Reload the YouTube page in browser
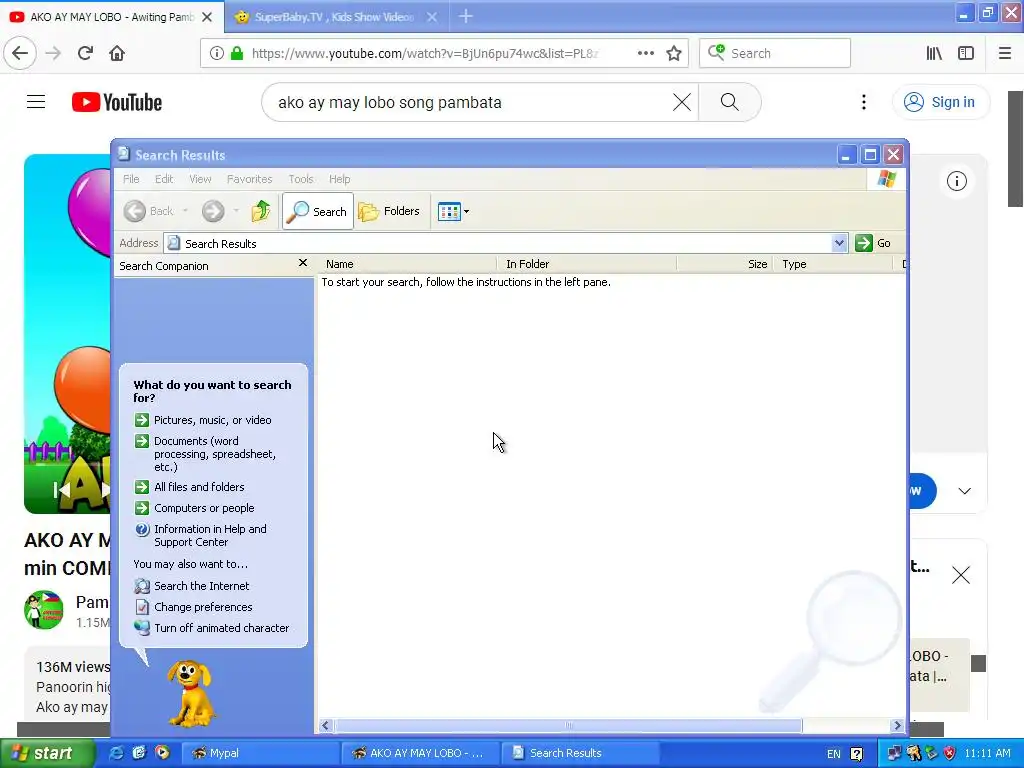Viewport: 1024px width, 768px height. [85, 53]
